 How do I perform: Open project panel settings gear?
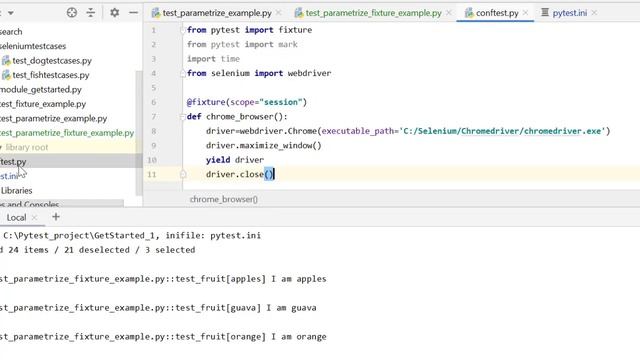coord(115,13)
